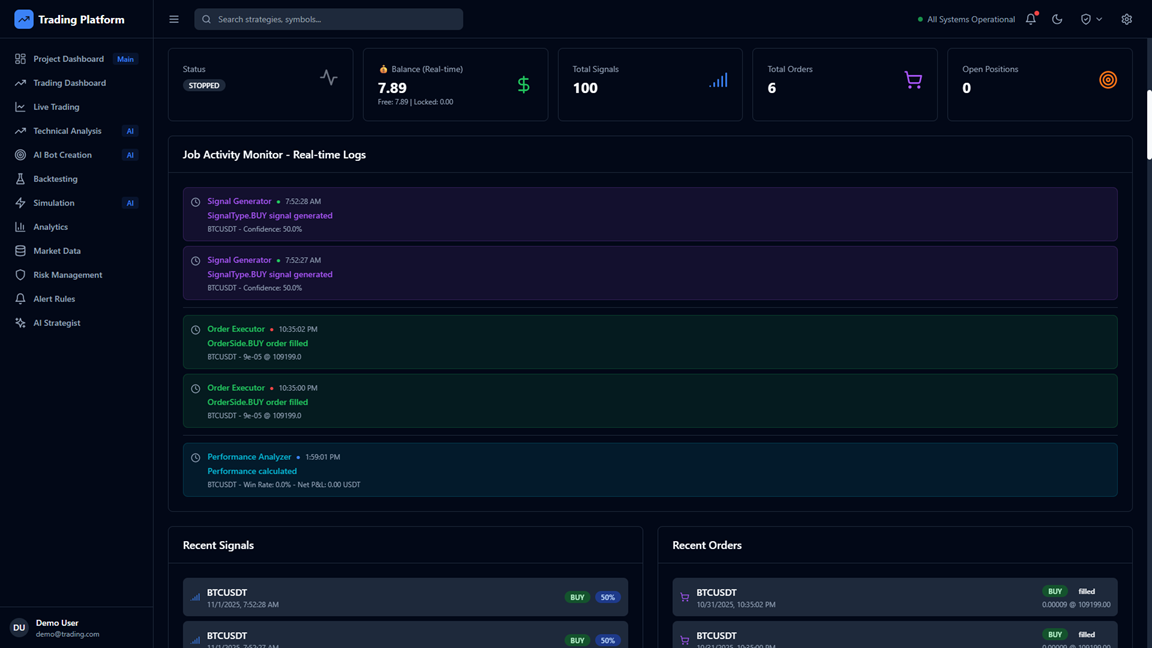Collapse sidebar with hamburger menu icon
This screenshot has height=648, width=1152.
174,19
